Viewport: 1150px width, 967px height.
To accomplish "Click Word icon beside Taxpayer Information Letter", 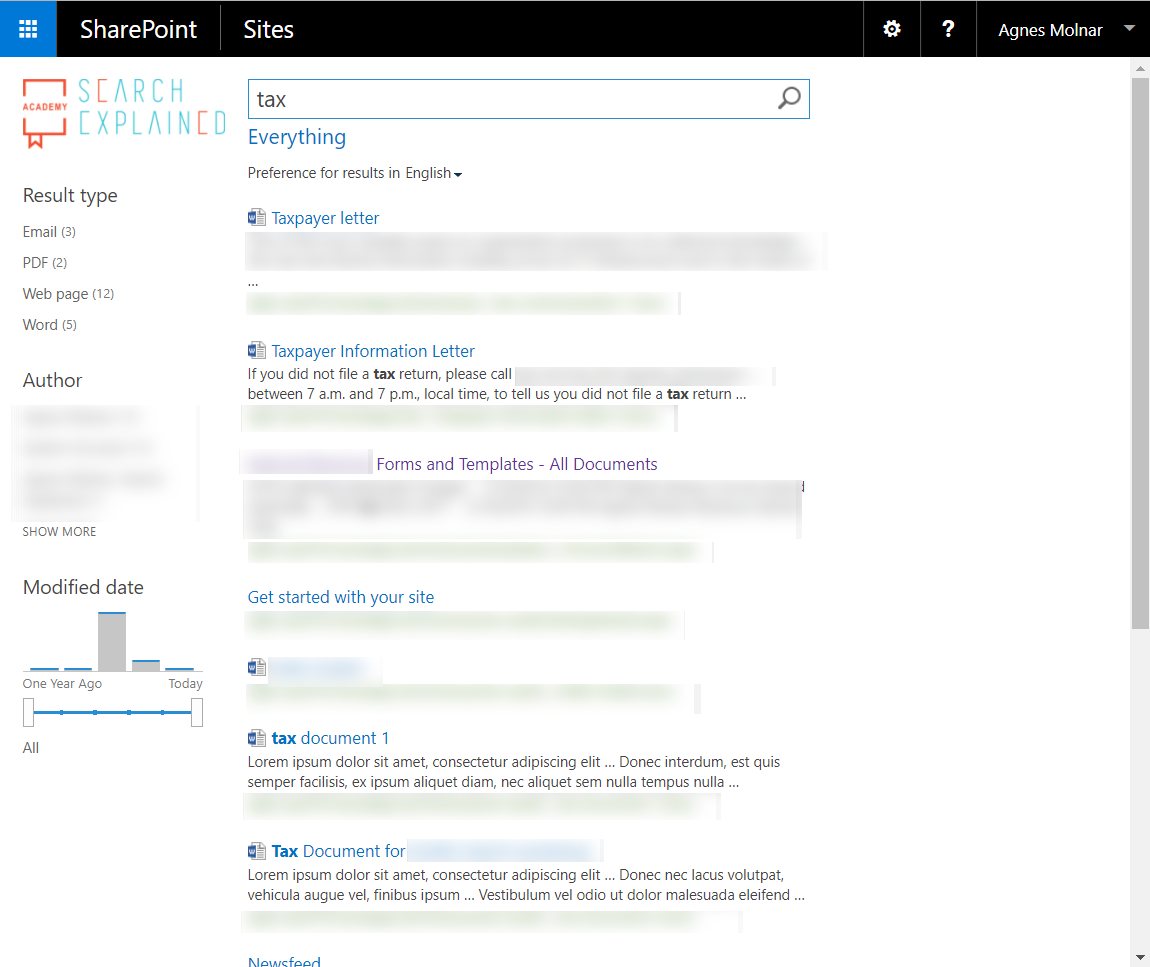I will point(257,351).
